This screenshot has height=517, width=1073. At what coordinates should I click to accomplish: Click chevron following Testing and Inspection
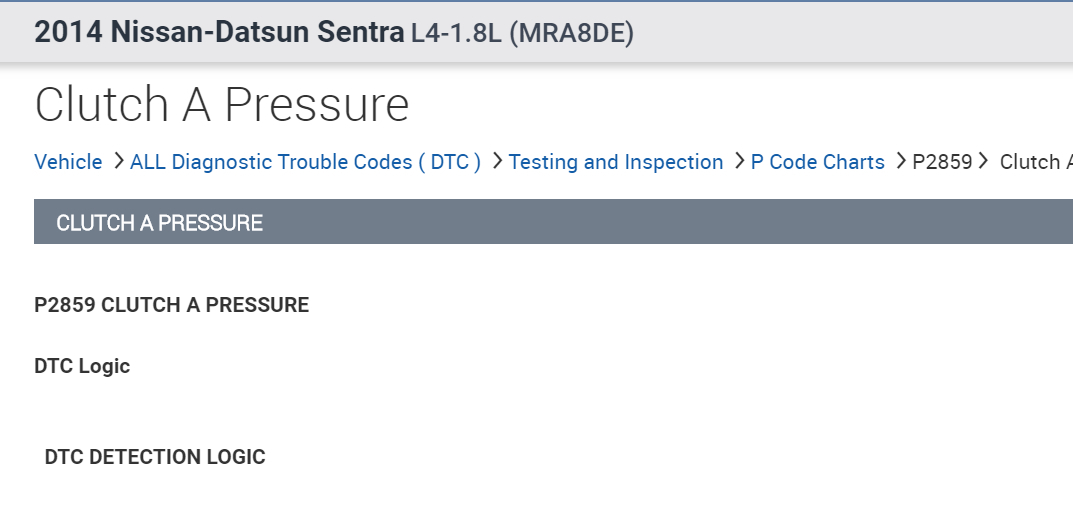(x=739, y=161)
